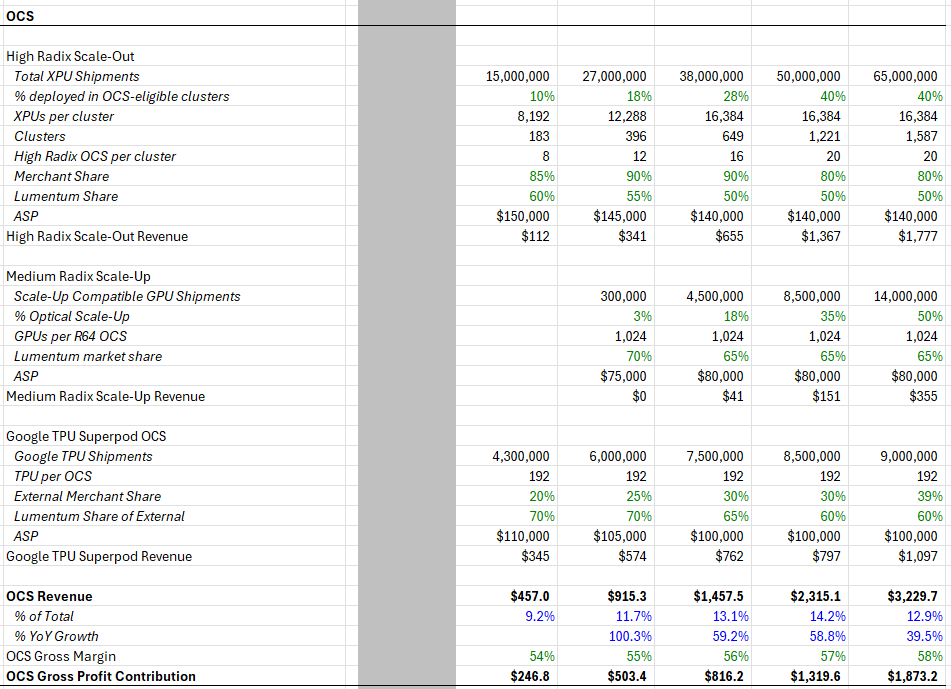
Task: Select Google TPU Superpod Revenue $345
Action: [535, 557]
